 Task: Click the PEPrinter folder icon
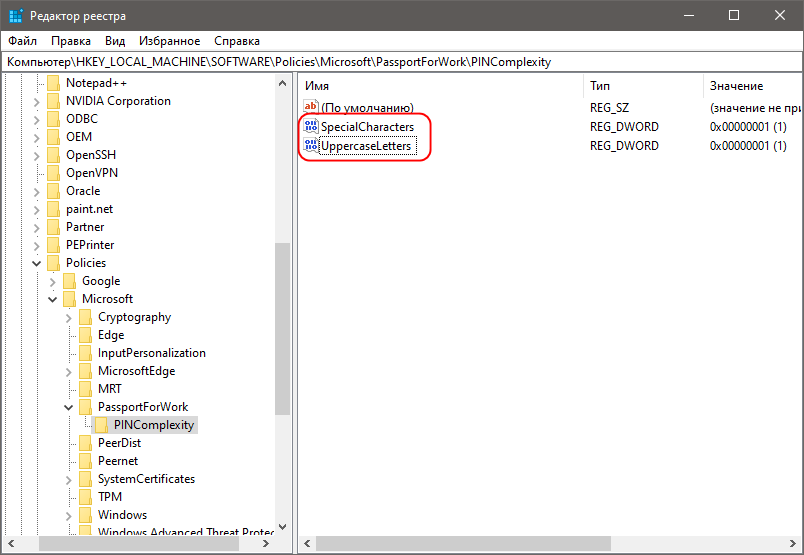point(53,245)
